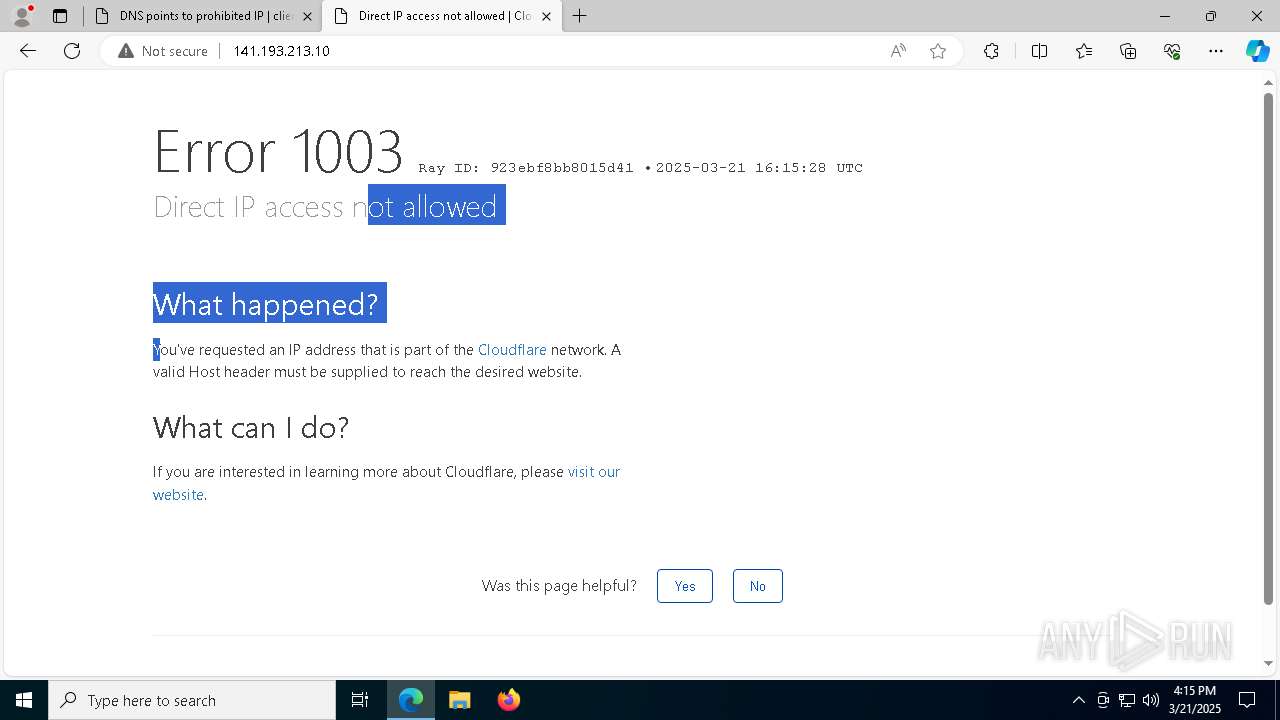Screen dimensions: 1280x720
Task: Open a new tab with the plus button
Action: 580,16
